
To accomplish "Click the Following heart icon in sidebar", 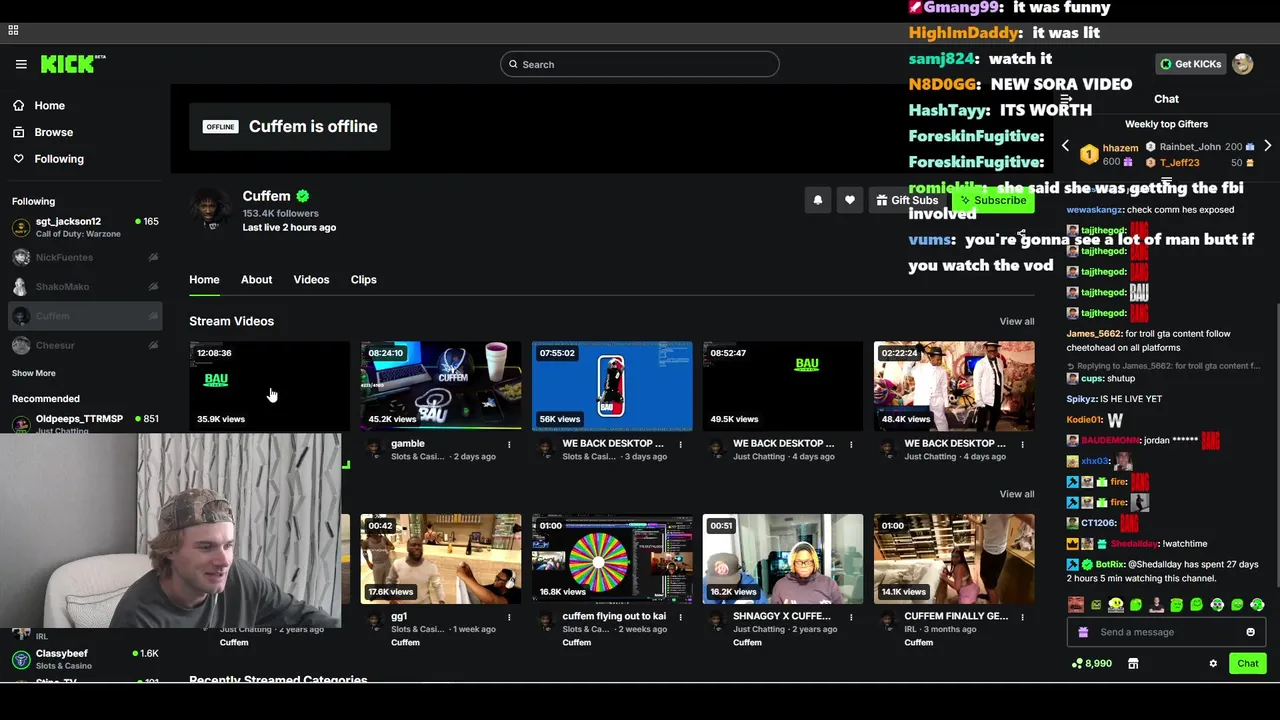I will [18, 159].
